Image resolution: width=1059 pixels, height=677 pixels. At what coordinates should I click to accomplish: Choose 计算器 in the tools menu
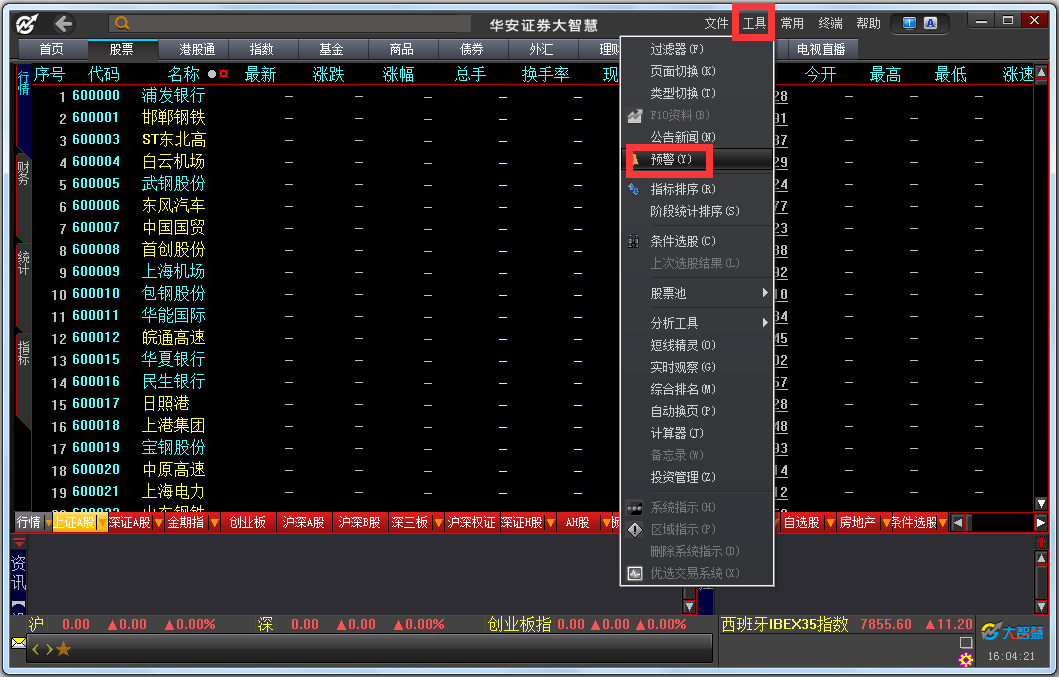pyautogui.click(x=698, y=433)
